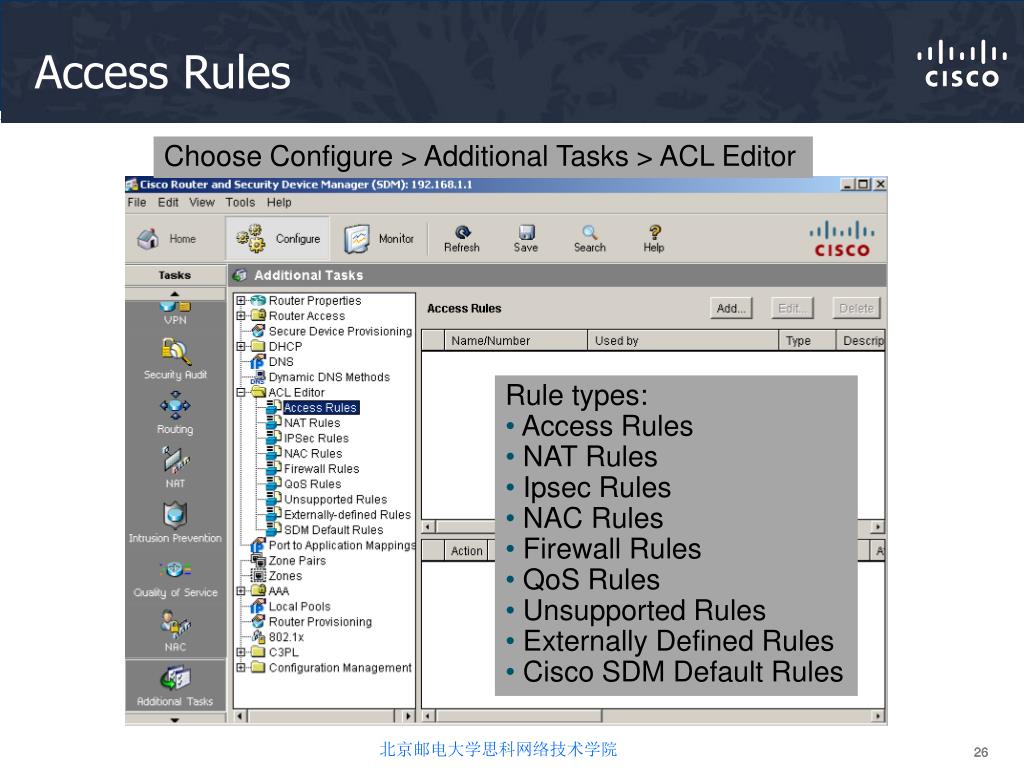Image resolution: width=1024 pixels, height=768 pixels.
Task: Sort by Name/Number column header
Action: pos(516,340)
